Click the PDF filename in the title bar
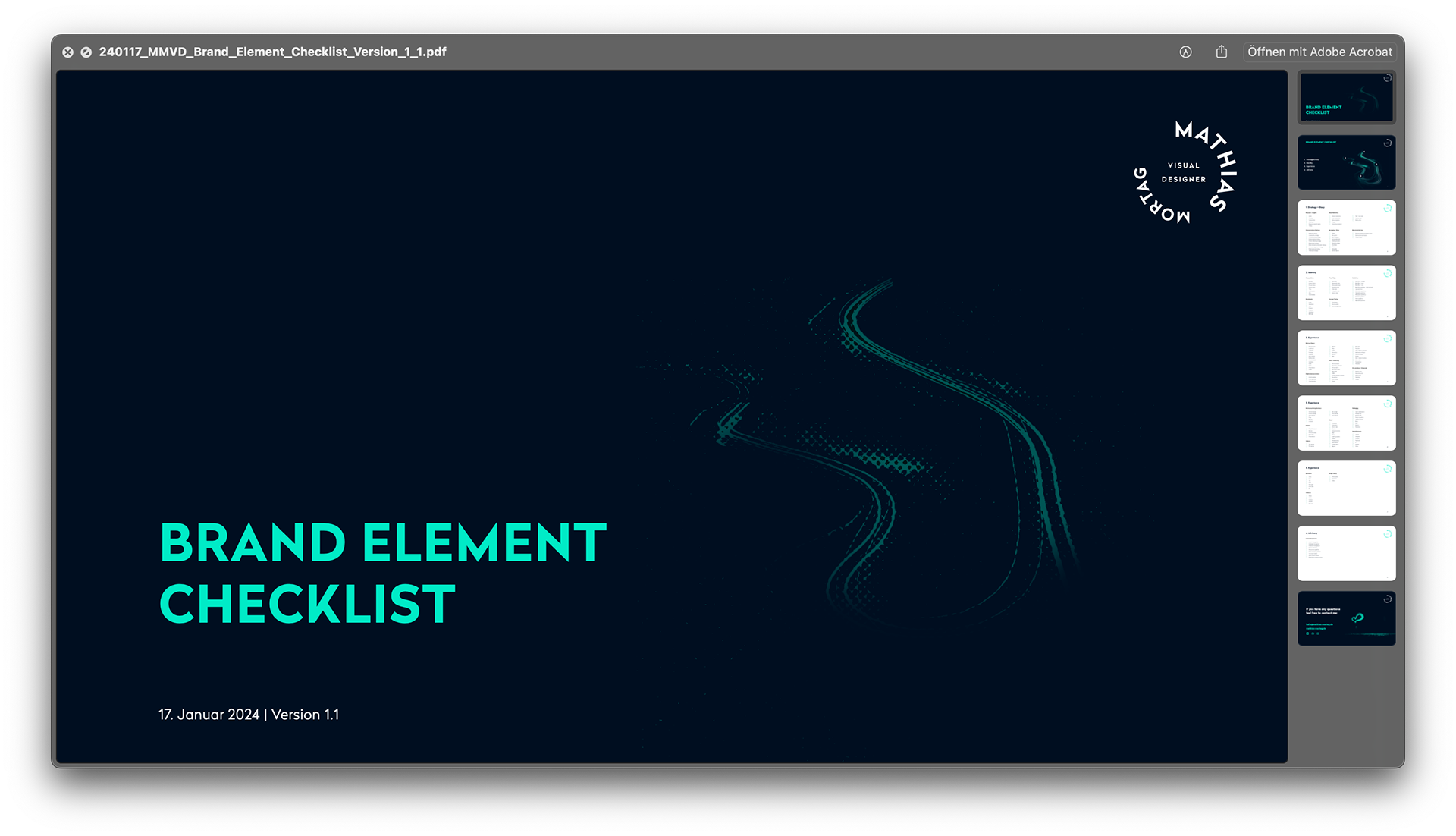 pyautogui.click(x=273, y=52)
